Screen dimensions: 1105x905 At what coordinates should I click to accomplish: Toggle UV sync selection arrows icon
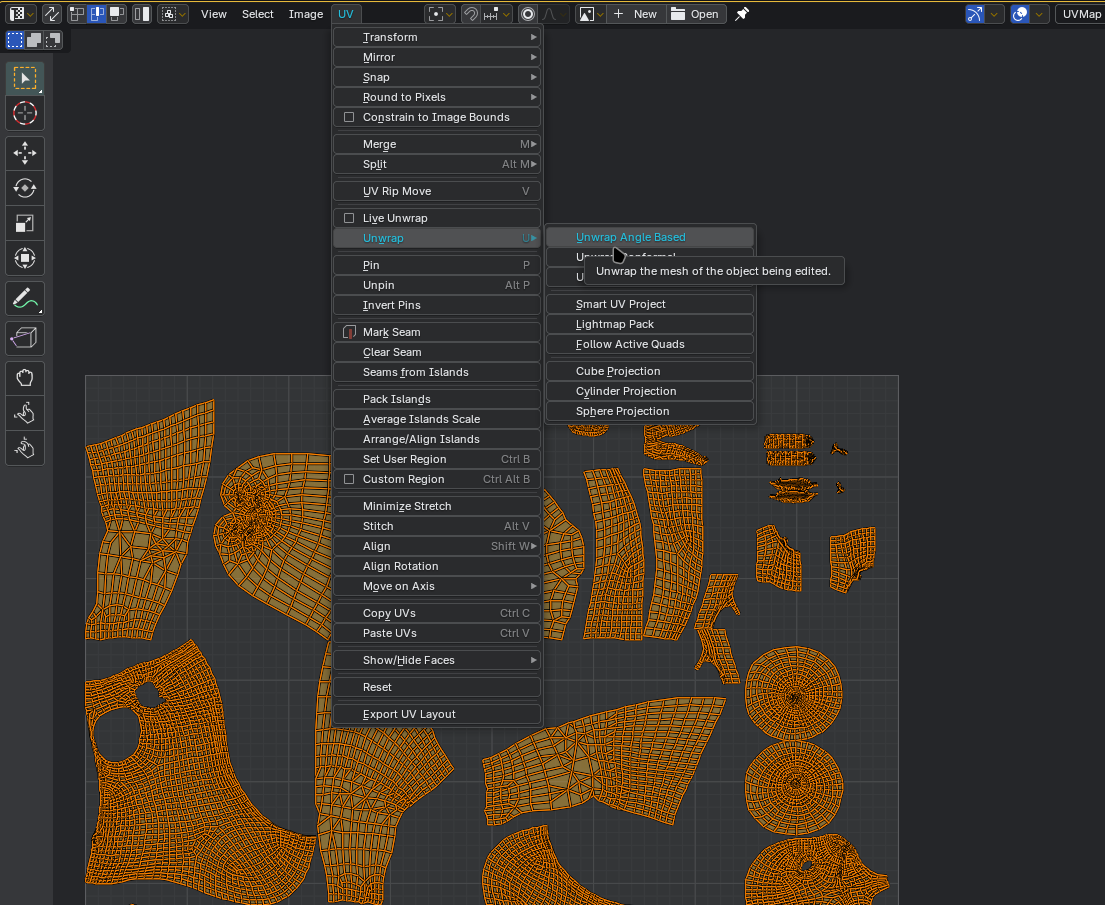coord(52,14)
